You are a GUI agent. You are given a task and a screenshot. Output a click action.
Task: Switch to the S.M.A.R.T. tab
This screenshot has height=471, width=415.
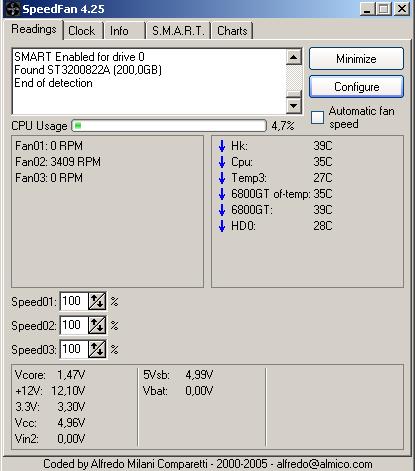pos(178,31)
